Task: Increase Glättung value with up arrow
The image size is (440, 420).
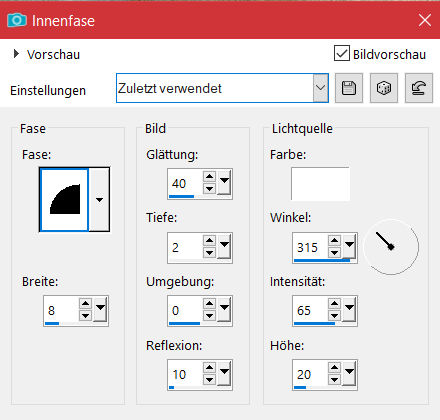Action: 209,176
